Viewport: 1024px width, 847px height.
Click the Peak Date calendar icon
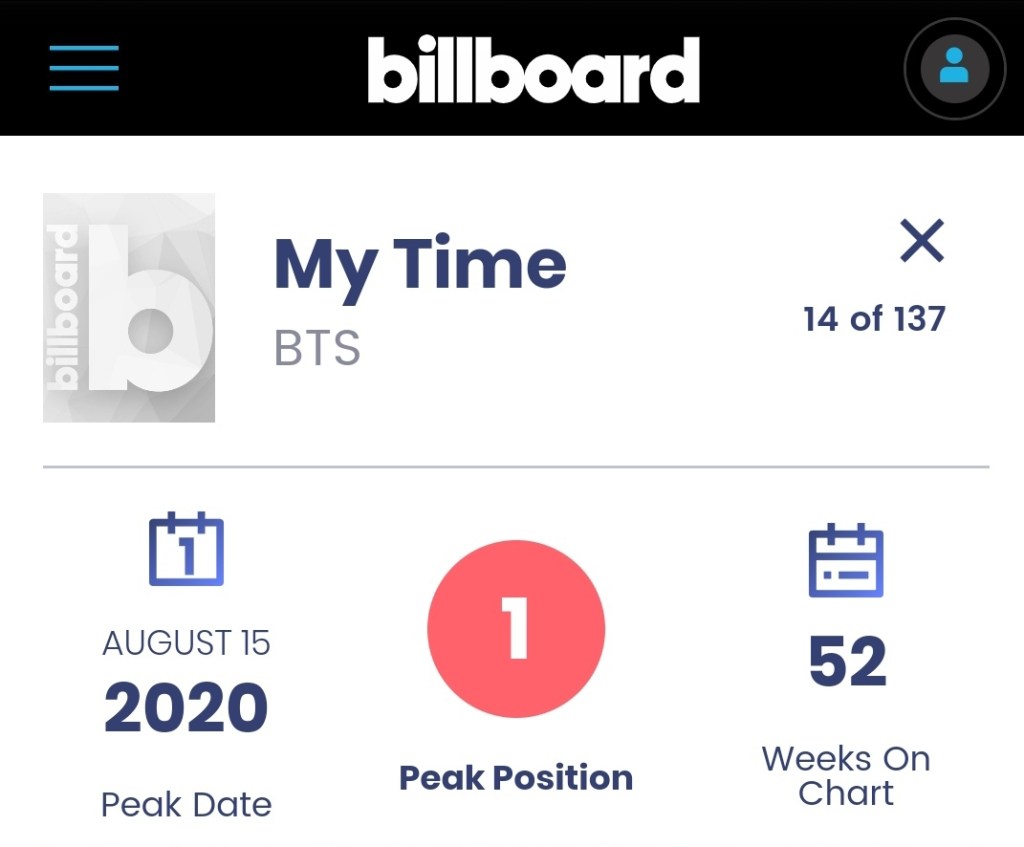point(186,549)
